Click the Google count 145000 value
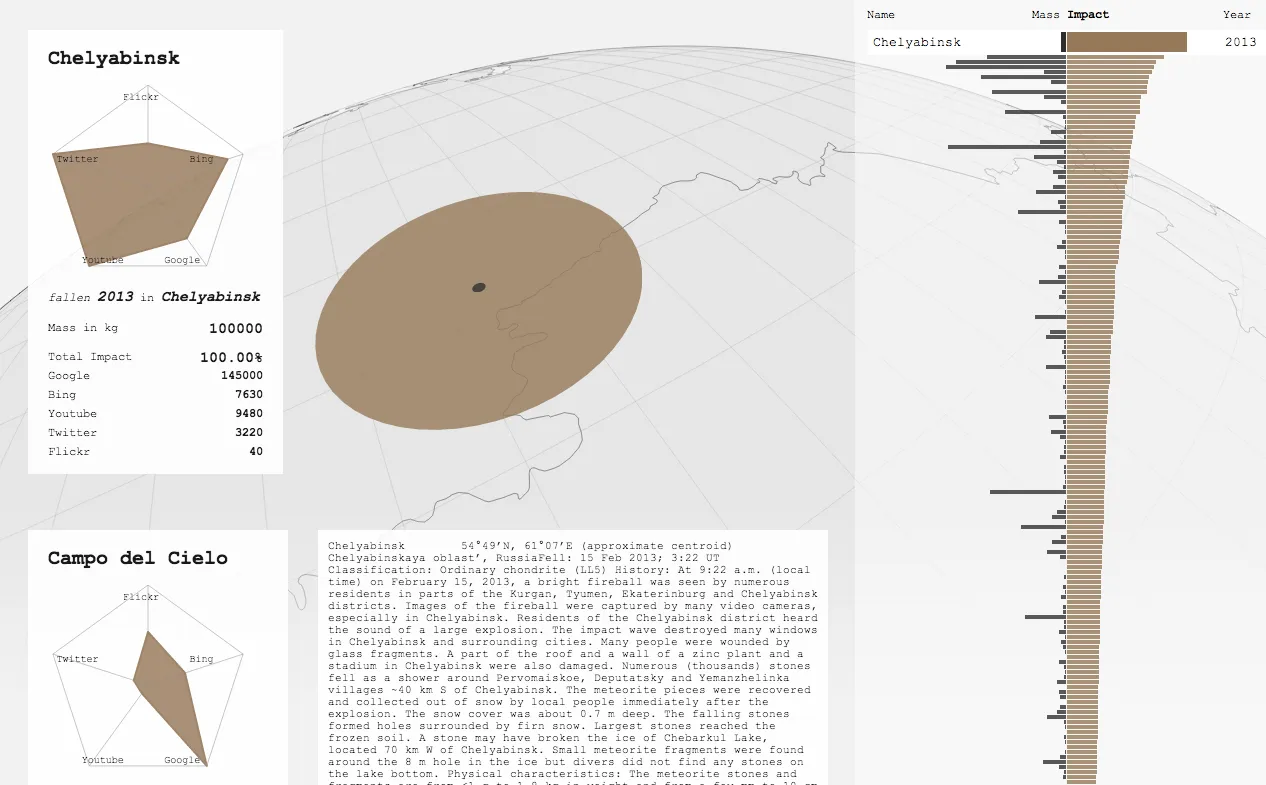1266x785 pixels. [241, 376]
